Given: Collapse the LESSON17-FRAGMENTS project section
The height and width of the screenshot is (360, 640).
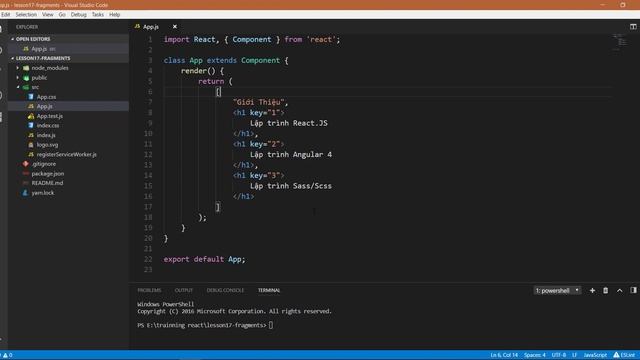Looking at the screenshot, I should pos(43,58).
